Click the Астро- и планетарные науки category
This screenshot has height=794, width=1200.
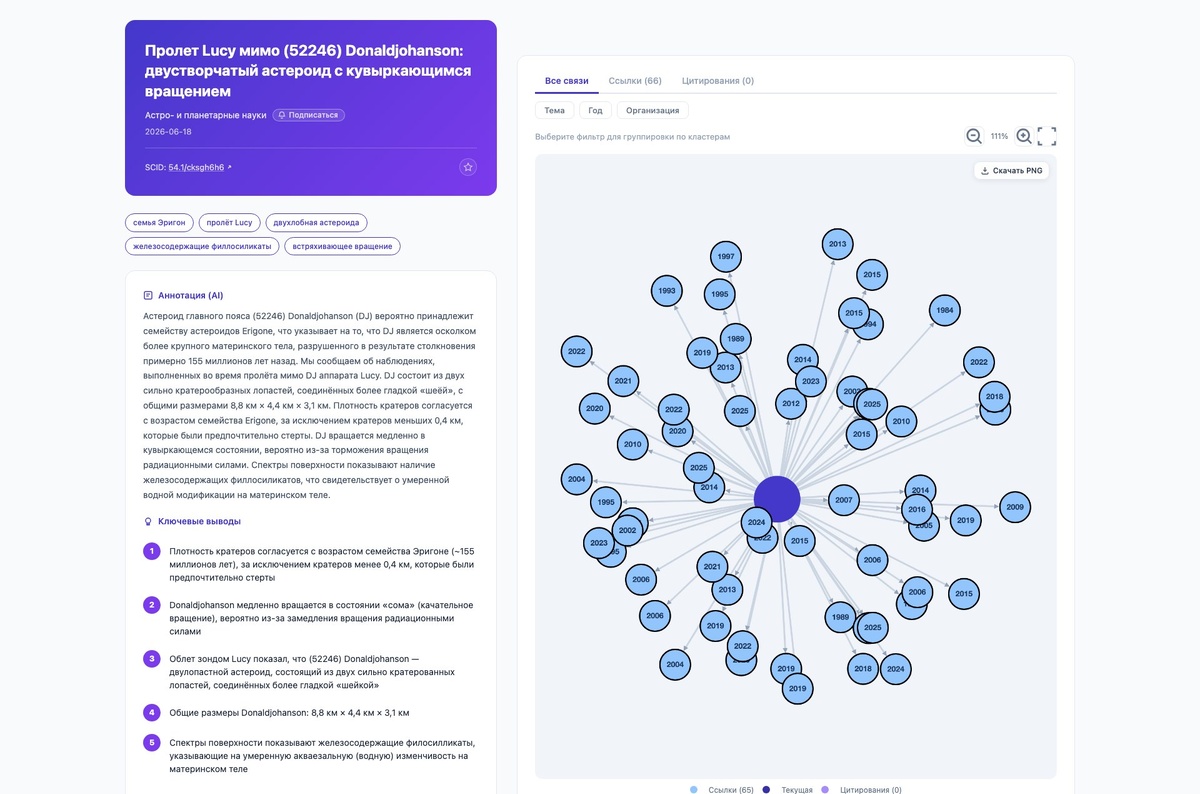[205, 115]
